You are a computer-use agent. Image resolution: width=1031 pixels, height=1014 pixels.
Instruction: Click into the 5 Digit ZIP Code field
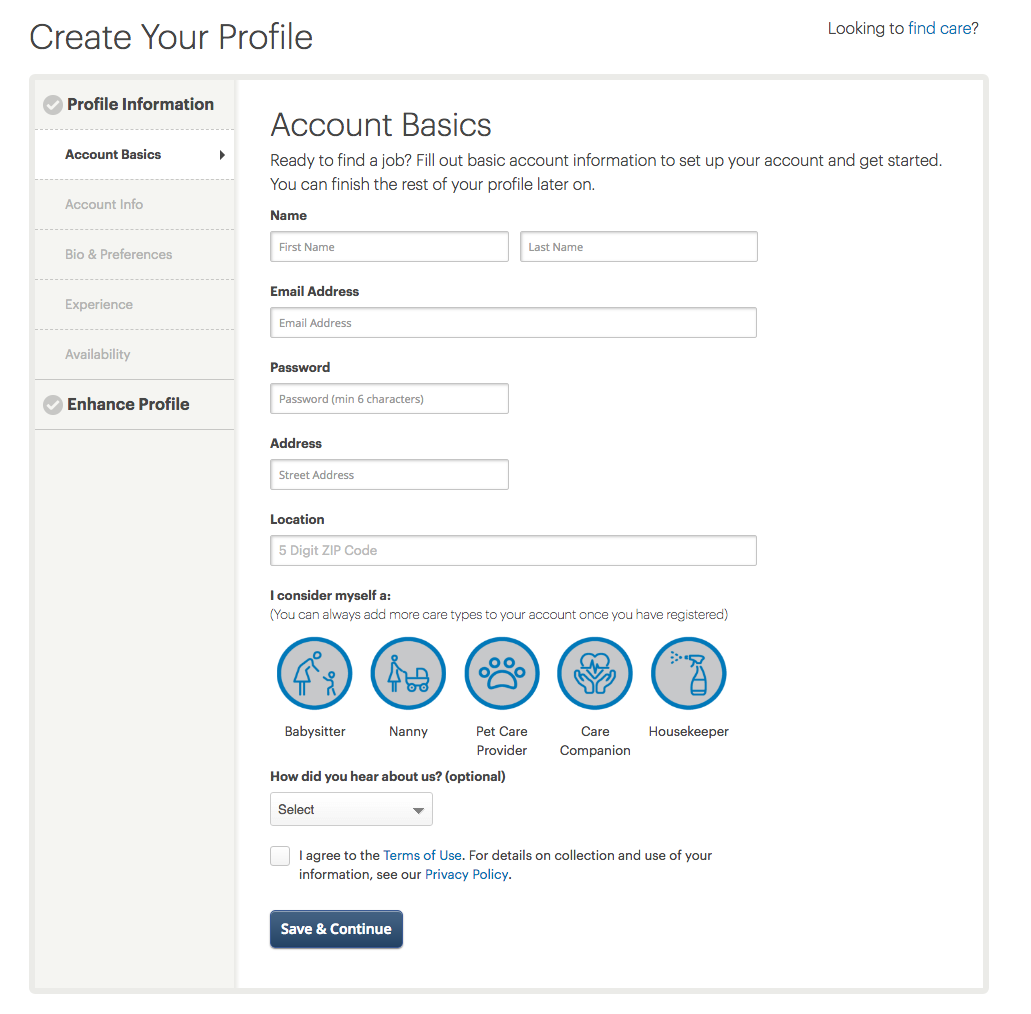point(513,551)
